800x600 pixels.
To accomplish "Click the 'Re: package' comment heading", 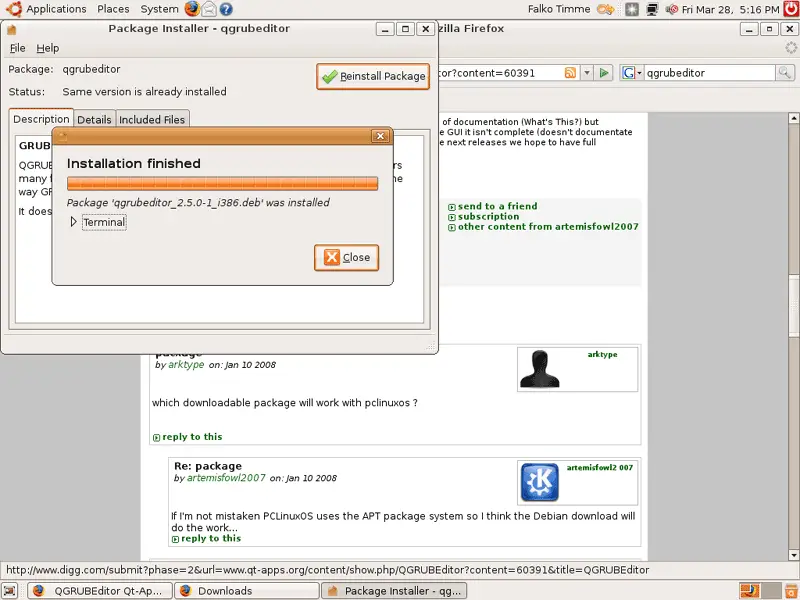I will 208,466.
